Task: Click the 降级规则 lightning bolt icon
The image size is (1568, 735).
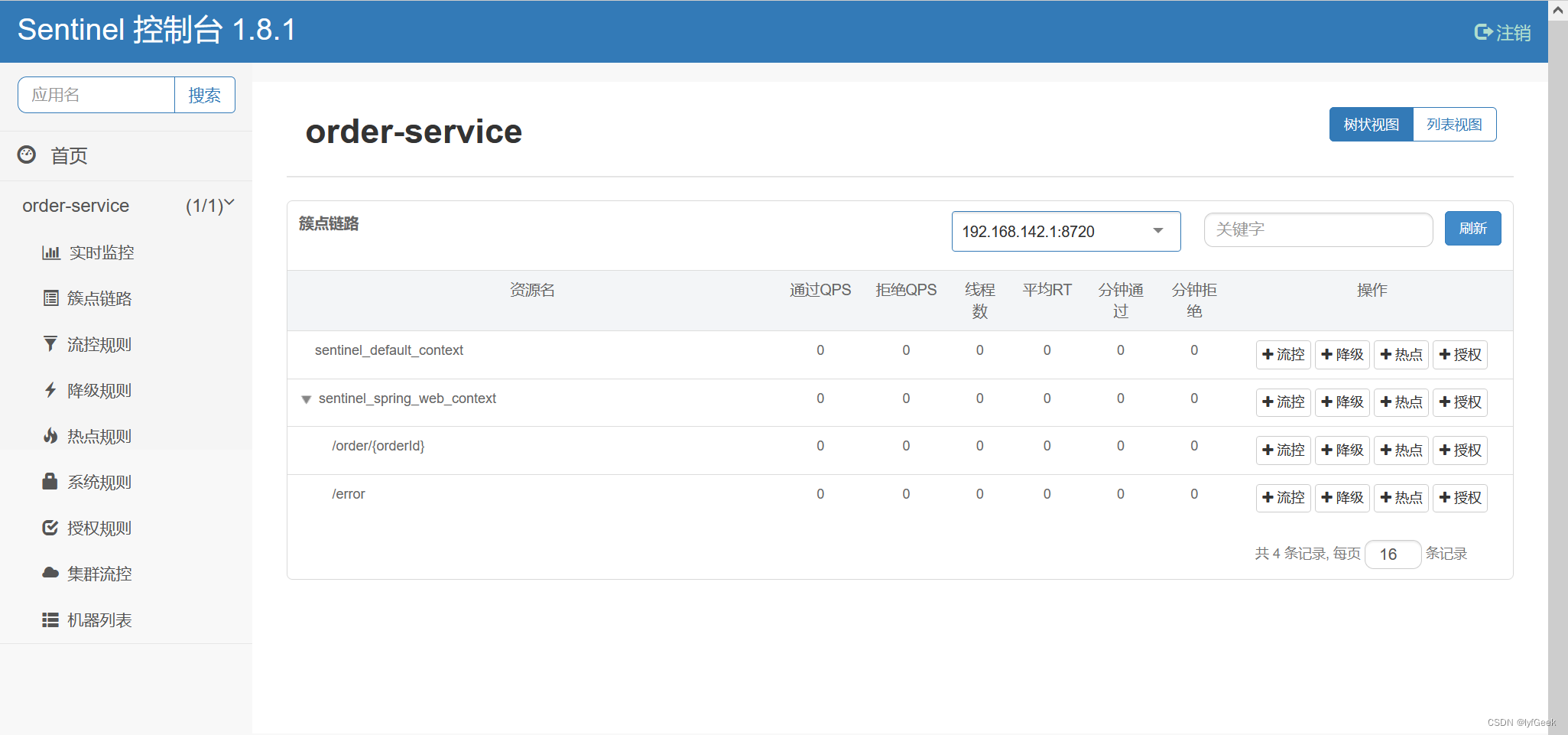Action: click(x=50, y=390)
